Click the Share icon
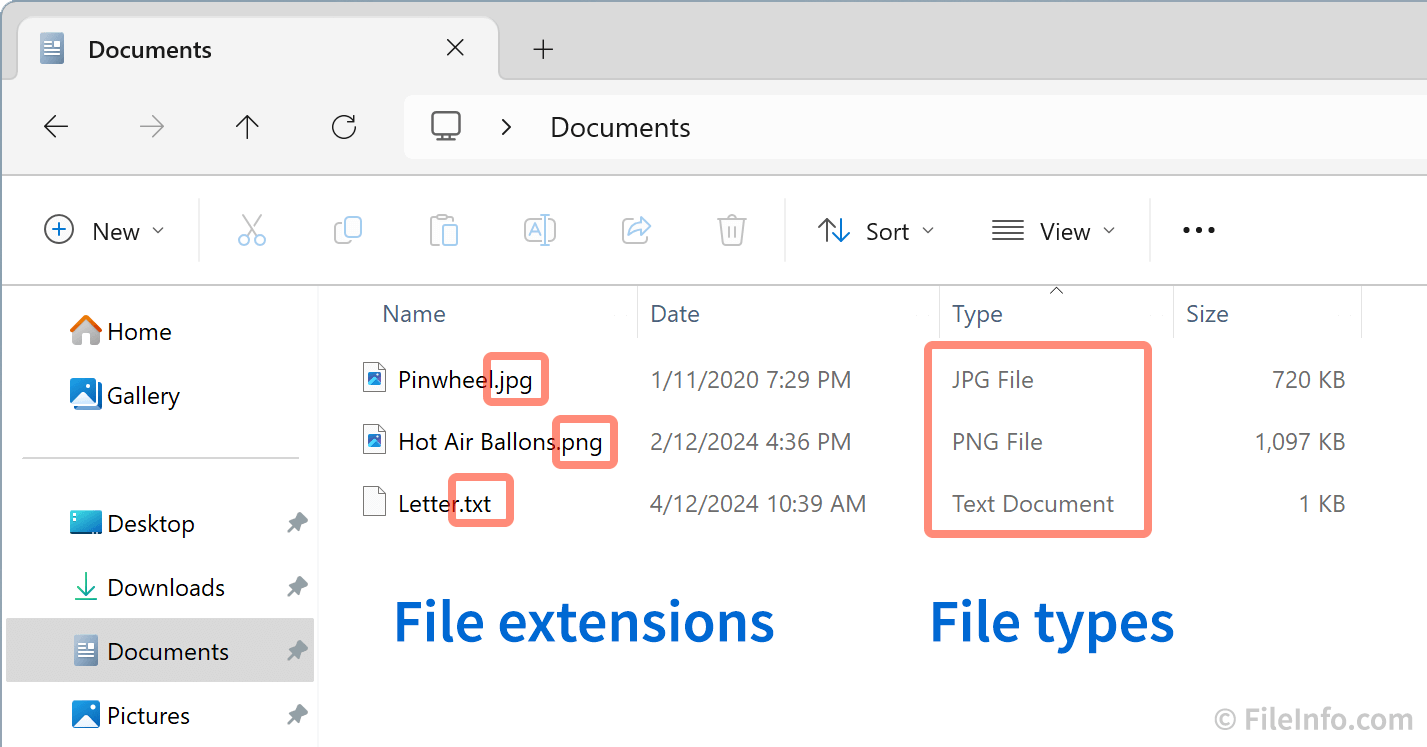 (636, 230)
